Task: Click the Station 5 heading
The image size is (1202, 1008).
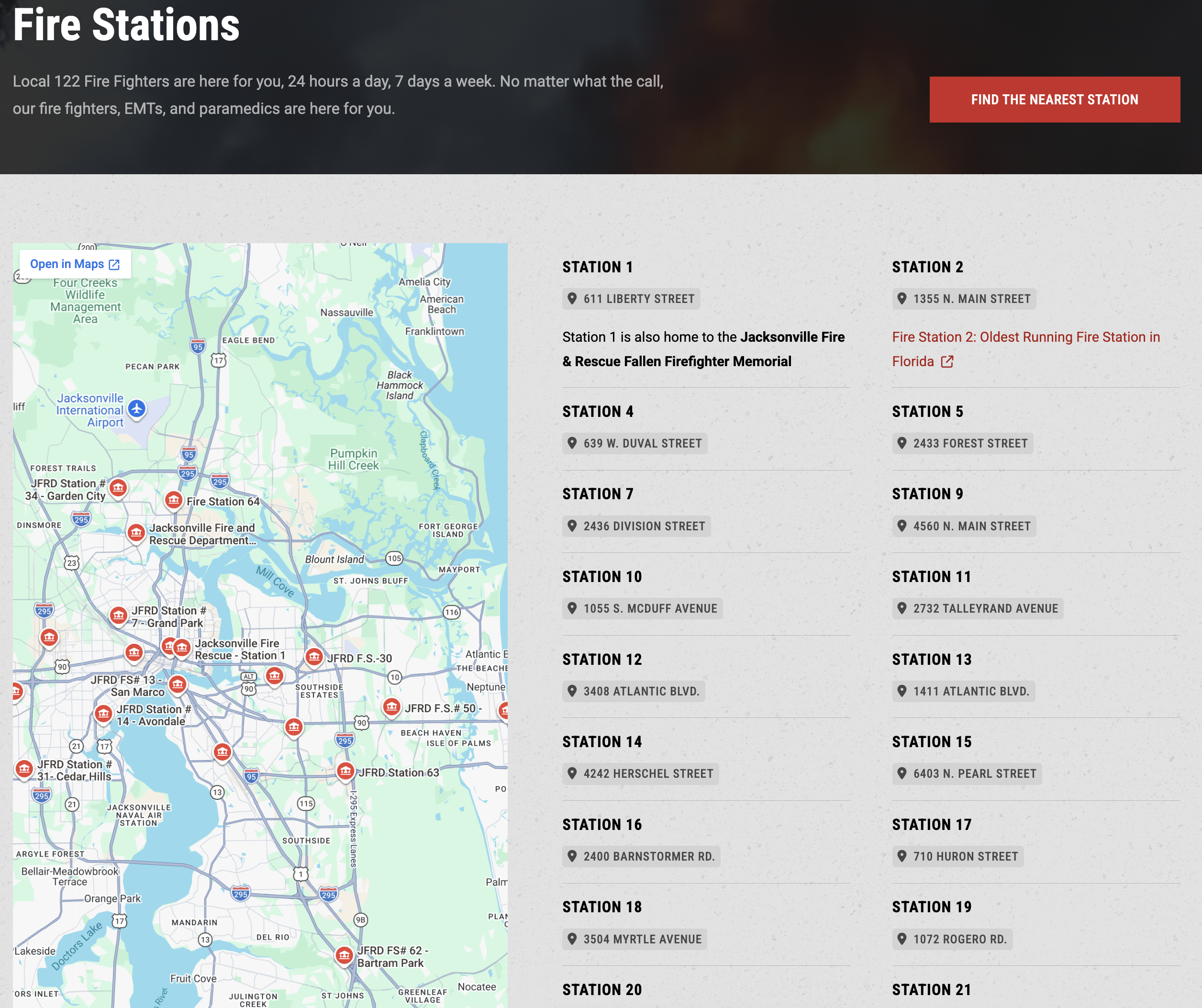Action: pos(927,412)
